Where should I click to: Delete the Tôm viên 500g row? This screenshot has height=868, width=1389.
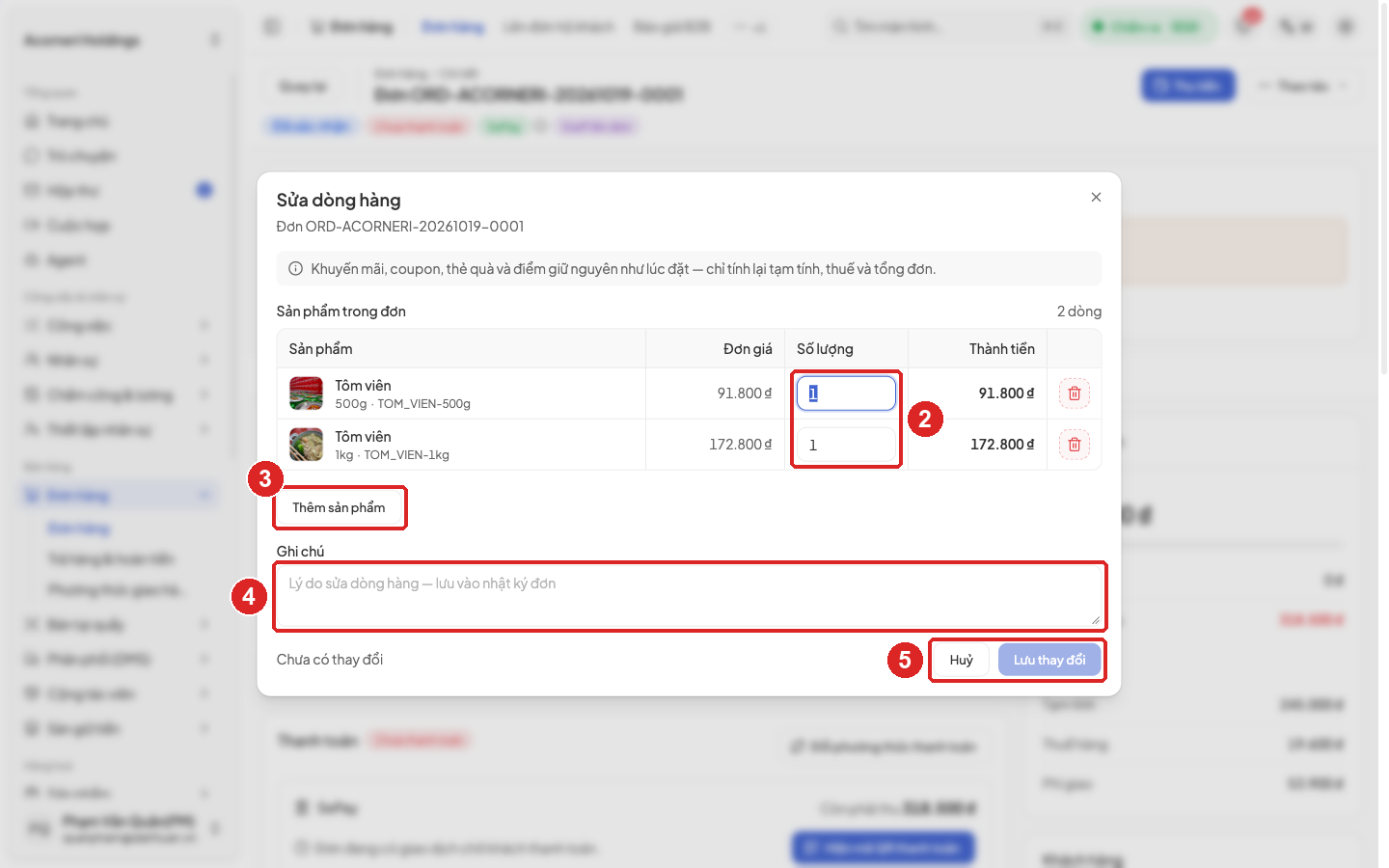click(1075, 393)
